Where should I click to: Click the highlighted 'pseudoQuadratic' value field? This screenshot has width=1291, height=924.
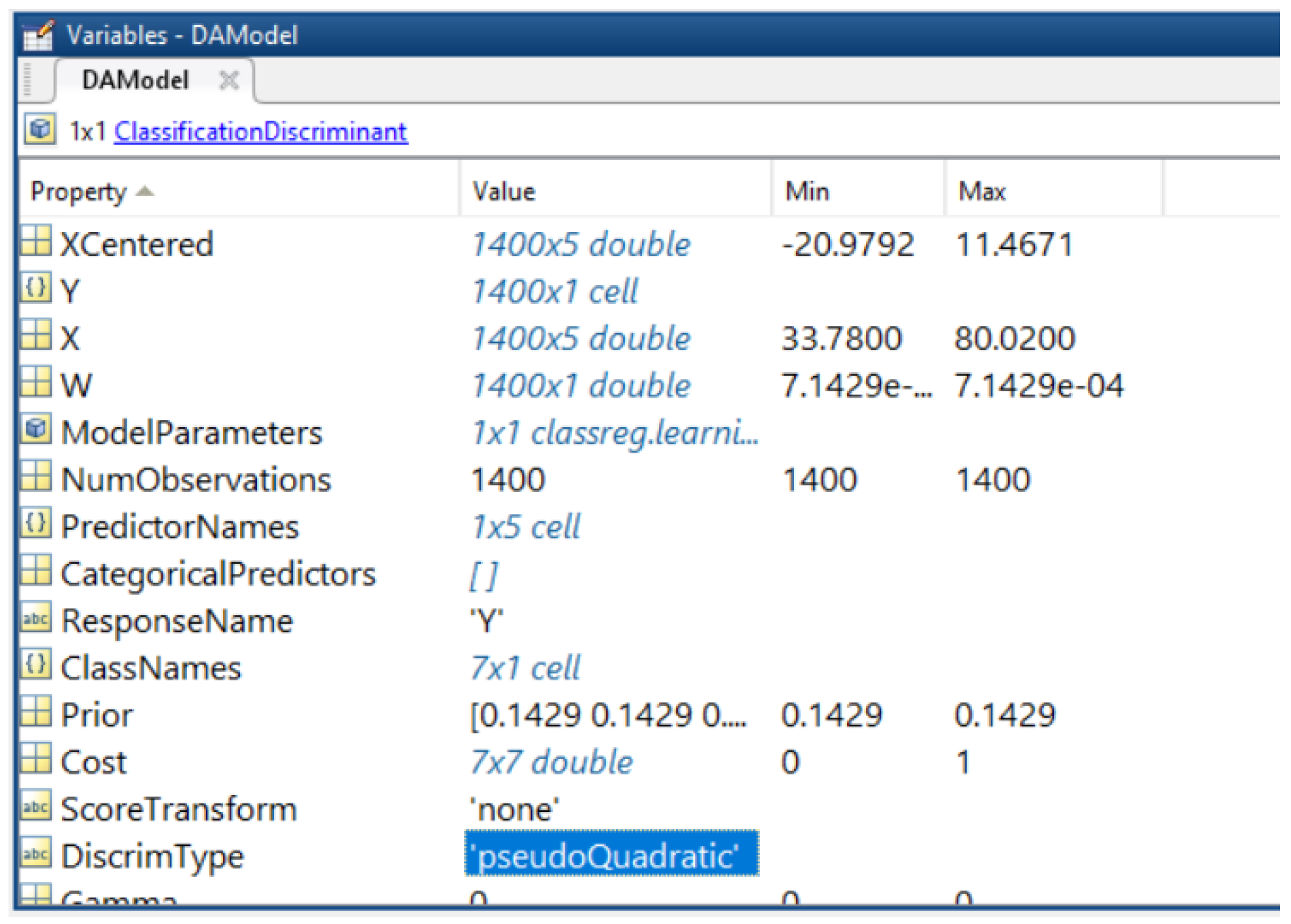point(611,853)
